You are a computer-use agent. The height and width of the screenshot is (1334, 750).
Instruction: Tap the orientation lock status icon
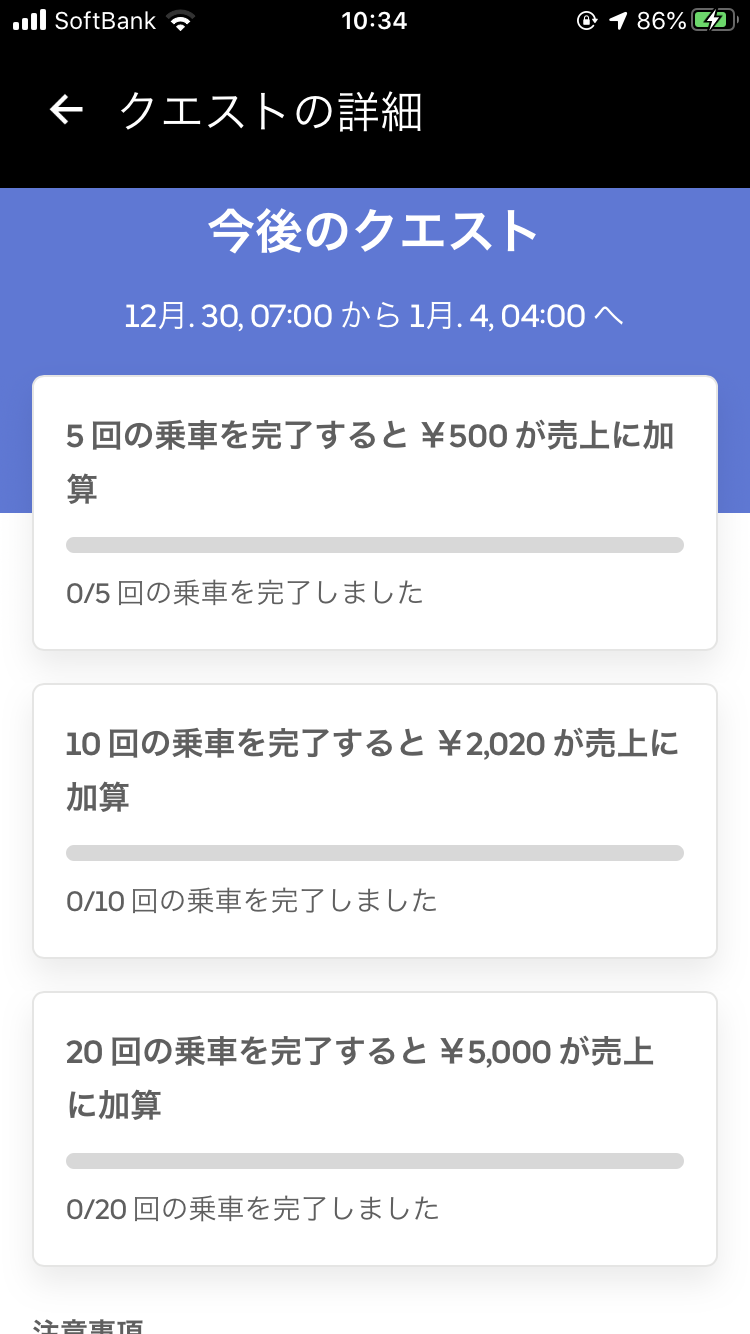(587, 20)
